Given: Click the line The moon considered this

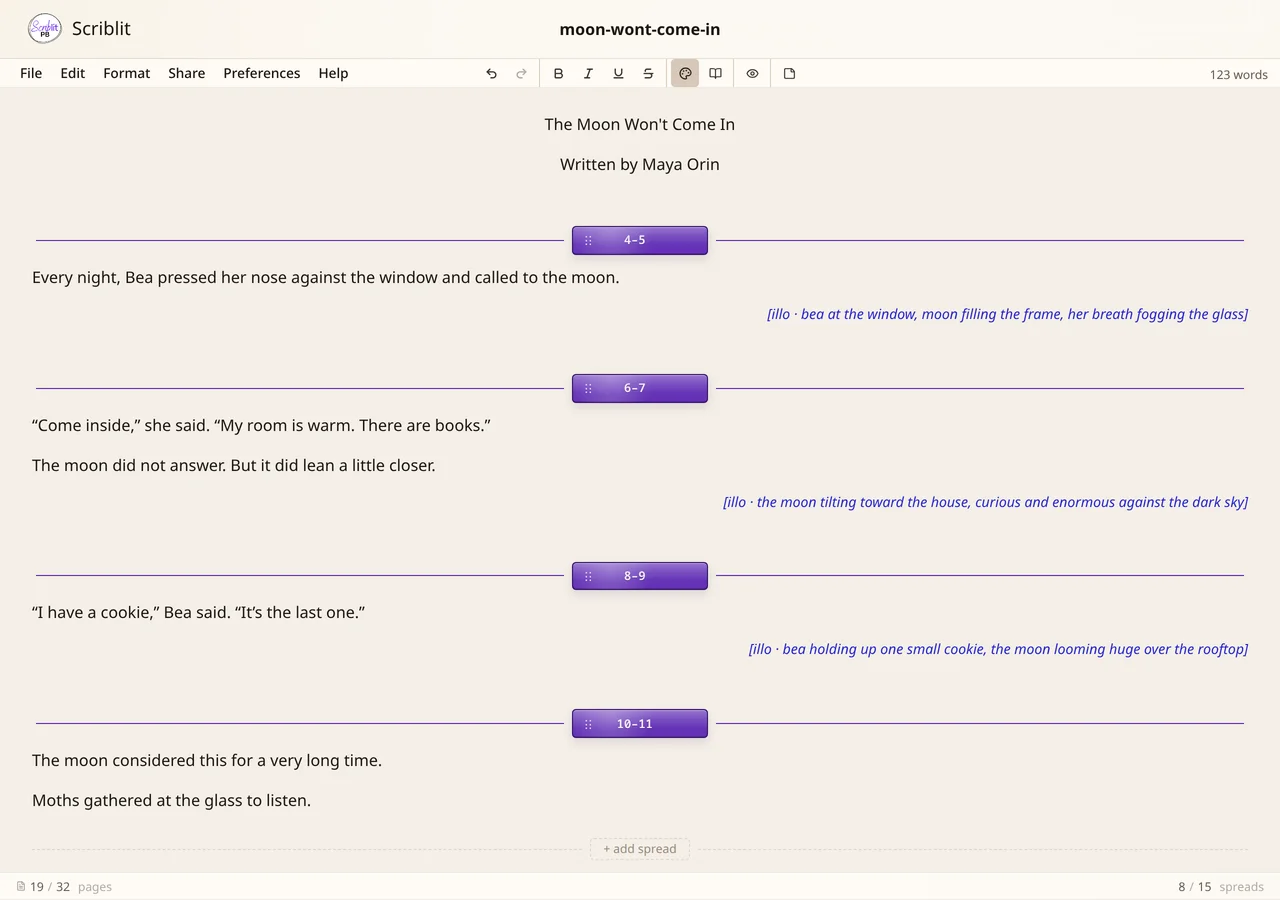Looking at the screenshot, I should pos(207,760).
